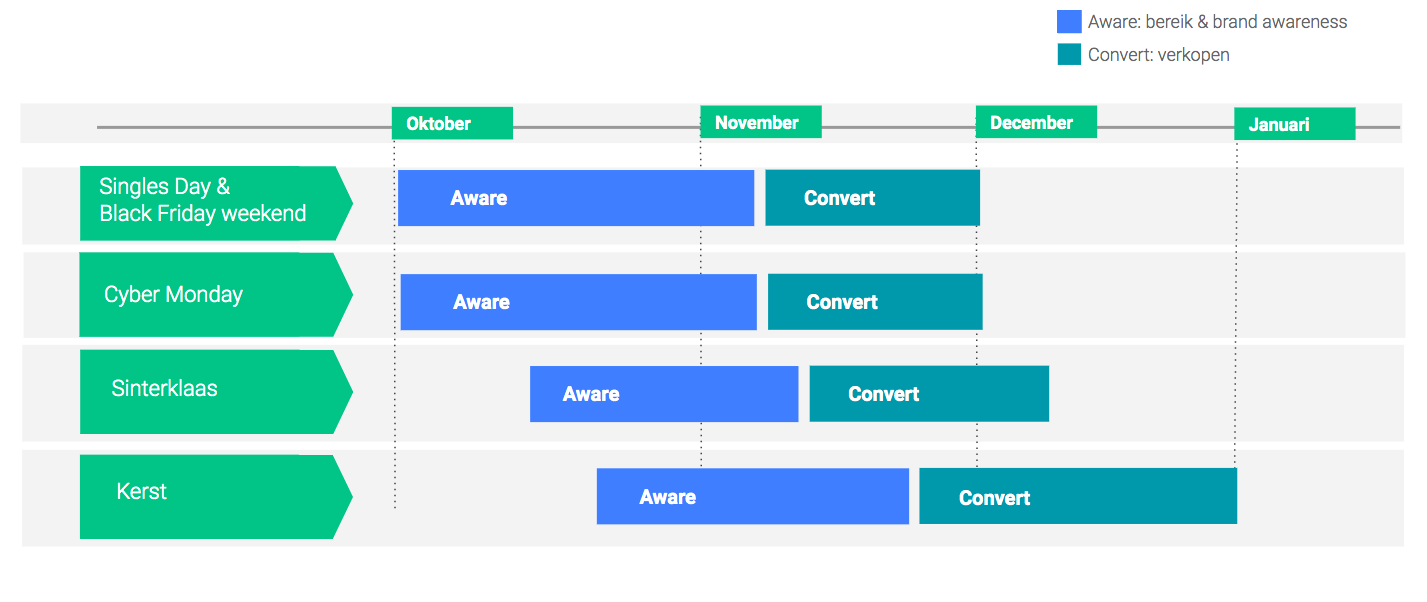
Task: Select the Aware bar for Sinterklaas
Action: tap(664, 394)
